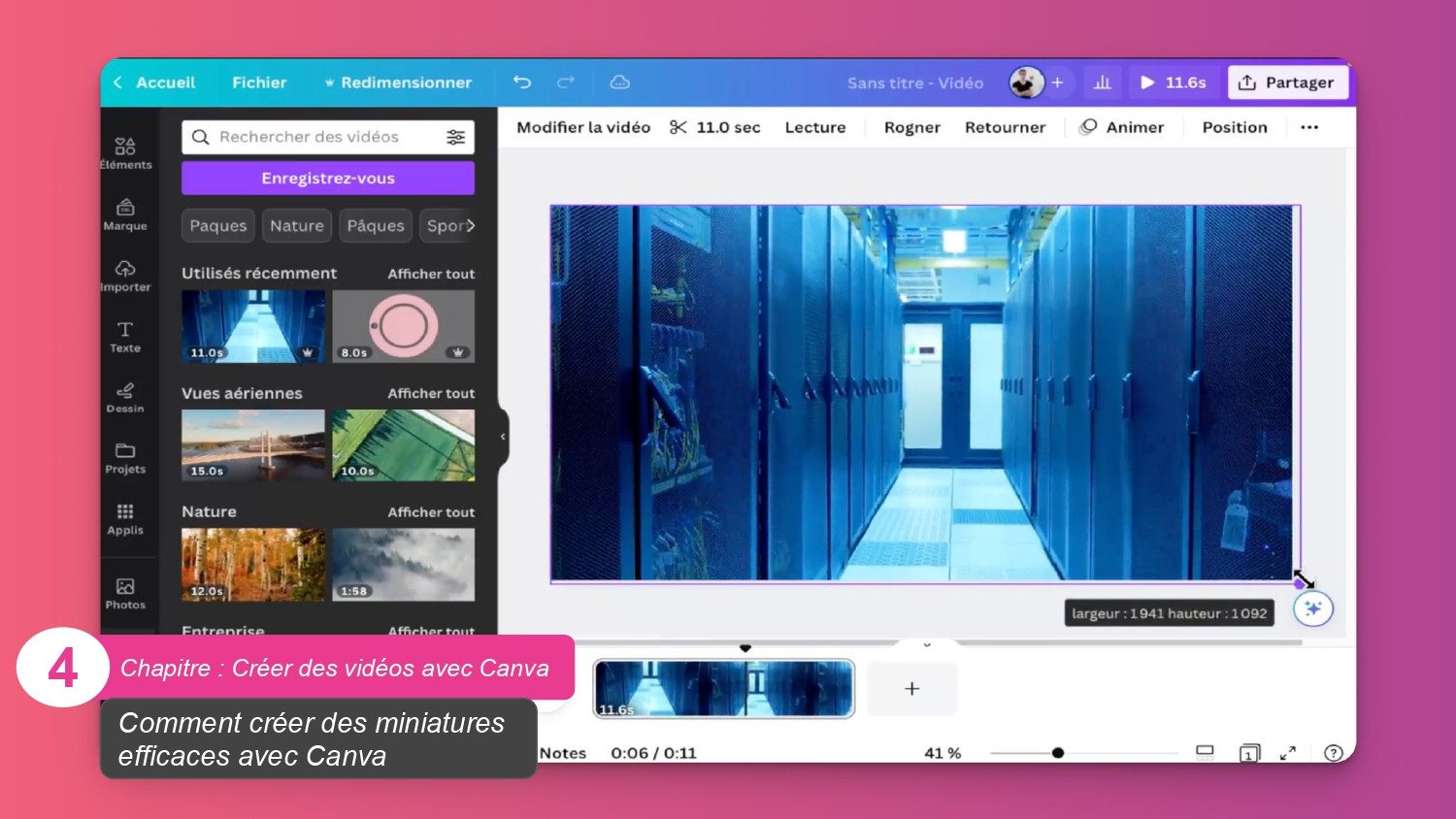1456x819 pixels.
Task: Select the 11.6s timeline clip
Action: (x=724, y=689)
